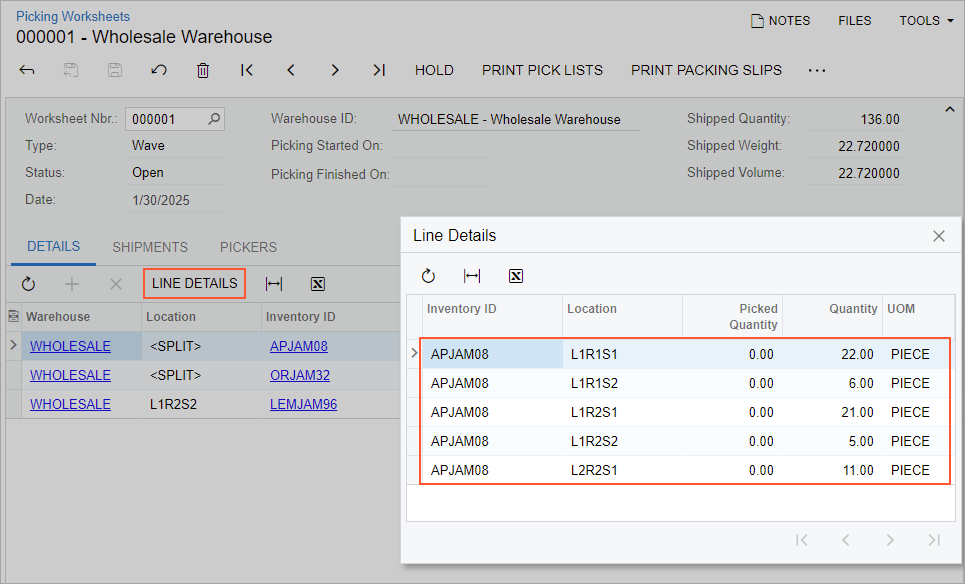Go to first record icon
The image size is (965, 584).
tap(247, 70)
